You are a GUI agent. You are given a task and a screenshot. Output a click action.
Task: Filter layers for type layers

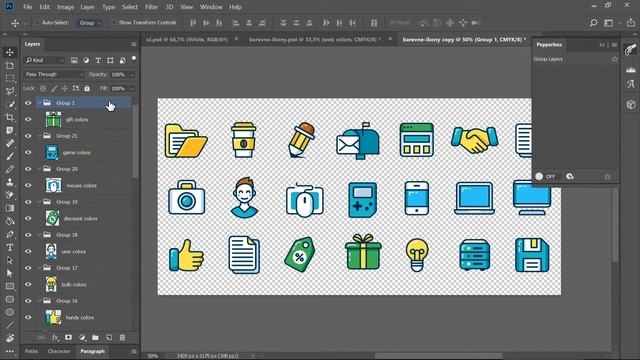[98, 60]
